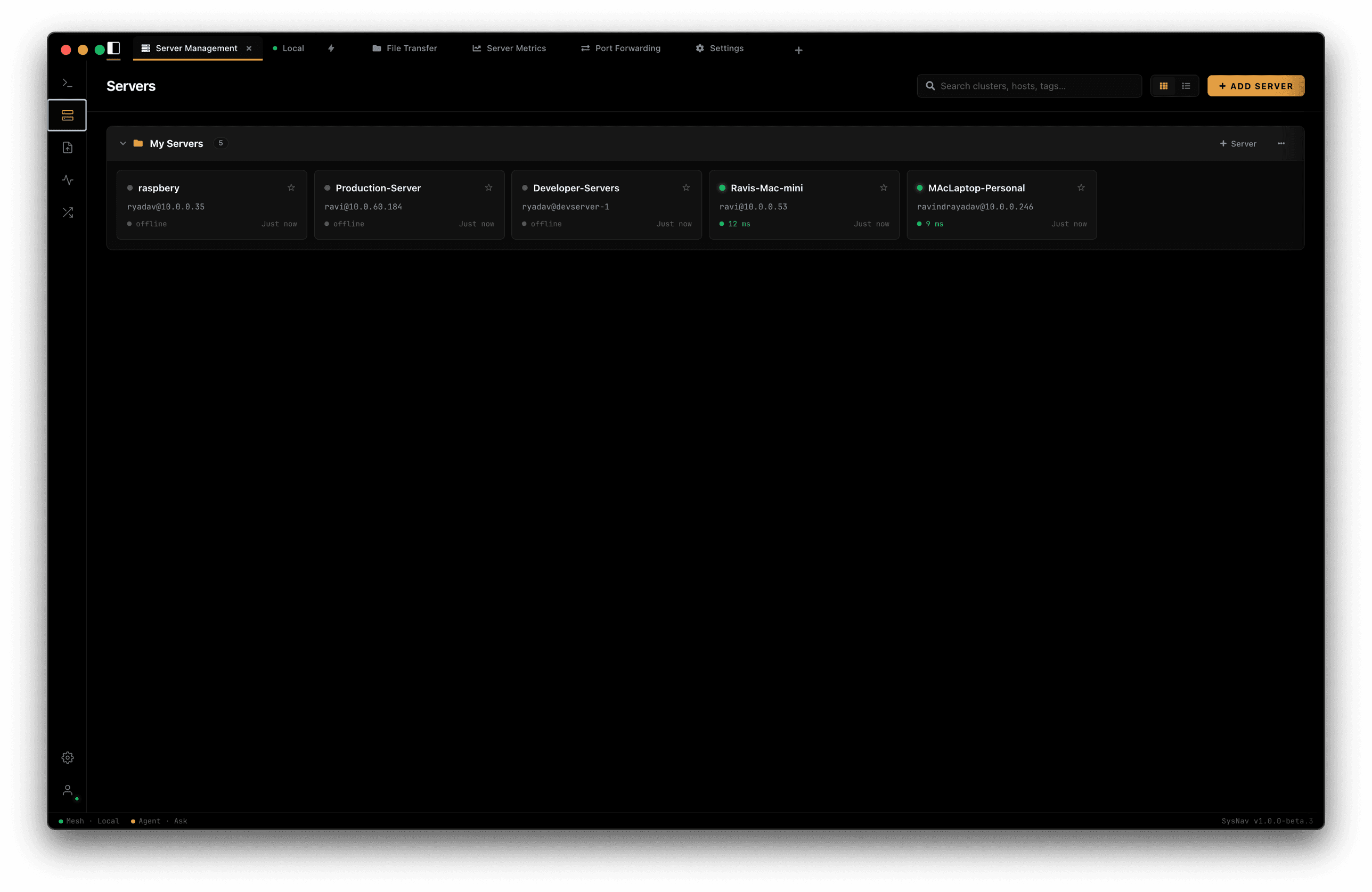Favorite the raspbery server star
The image size is (1372, 892).
[291, 188]
